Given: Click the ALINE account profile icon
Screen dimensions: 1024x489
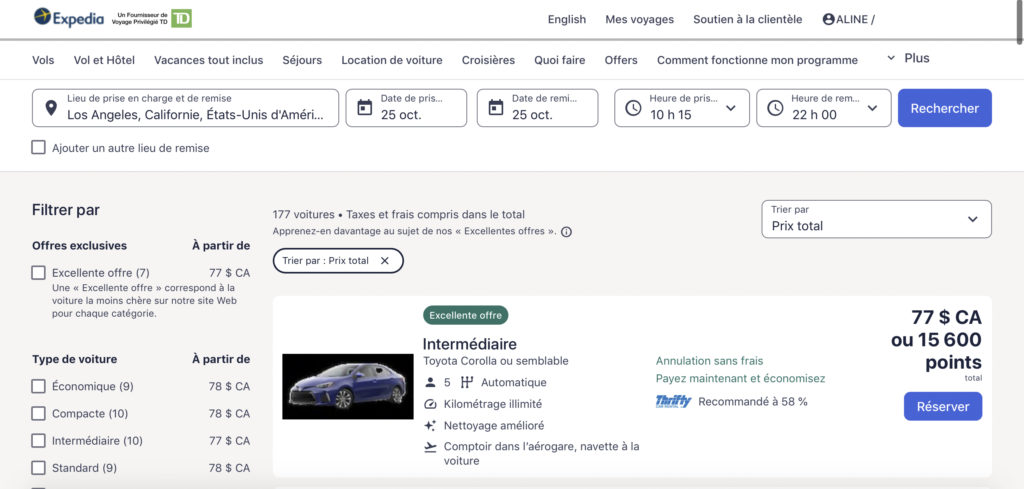Looking at the screenshot, I should (x=828, y=19).
